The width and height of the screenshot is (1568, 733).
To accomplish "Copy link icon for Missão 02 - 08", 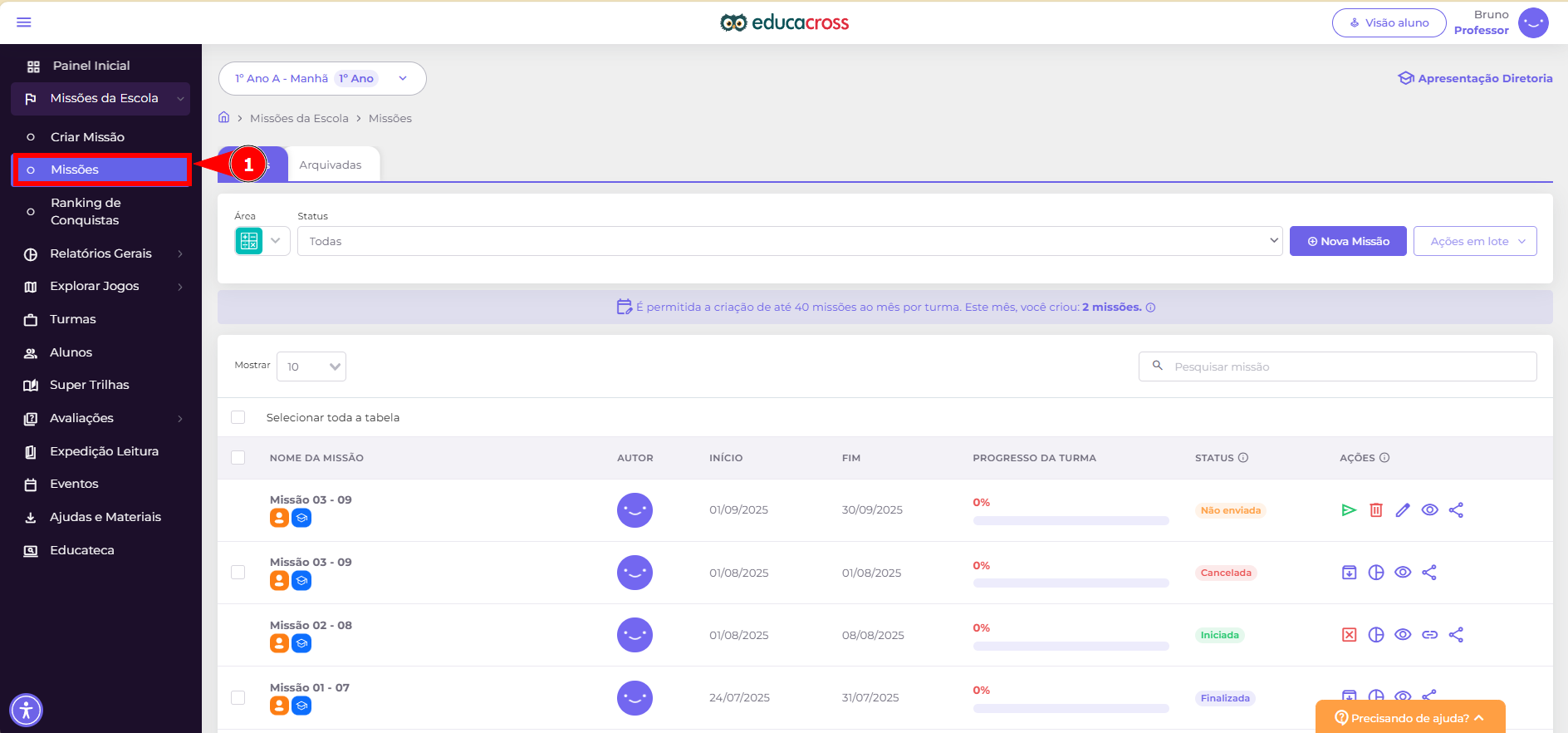I will tap(1429, 635).
